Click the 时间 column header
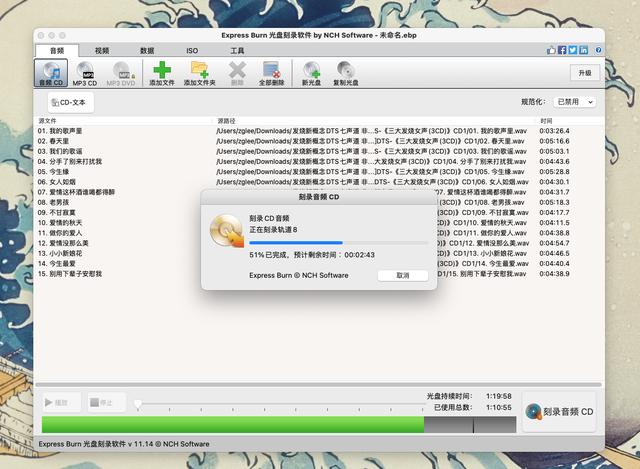 click(x=547, y=121)
